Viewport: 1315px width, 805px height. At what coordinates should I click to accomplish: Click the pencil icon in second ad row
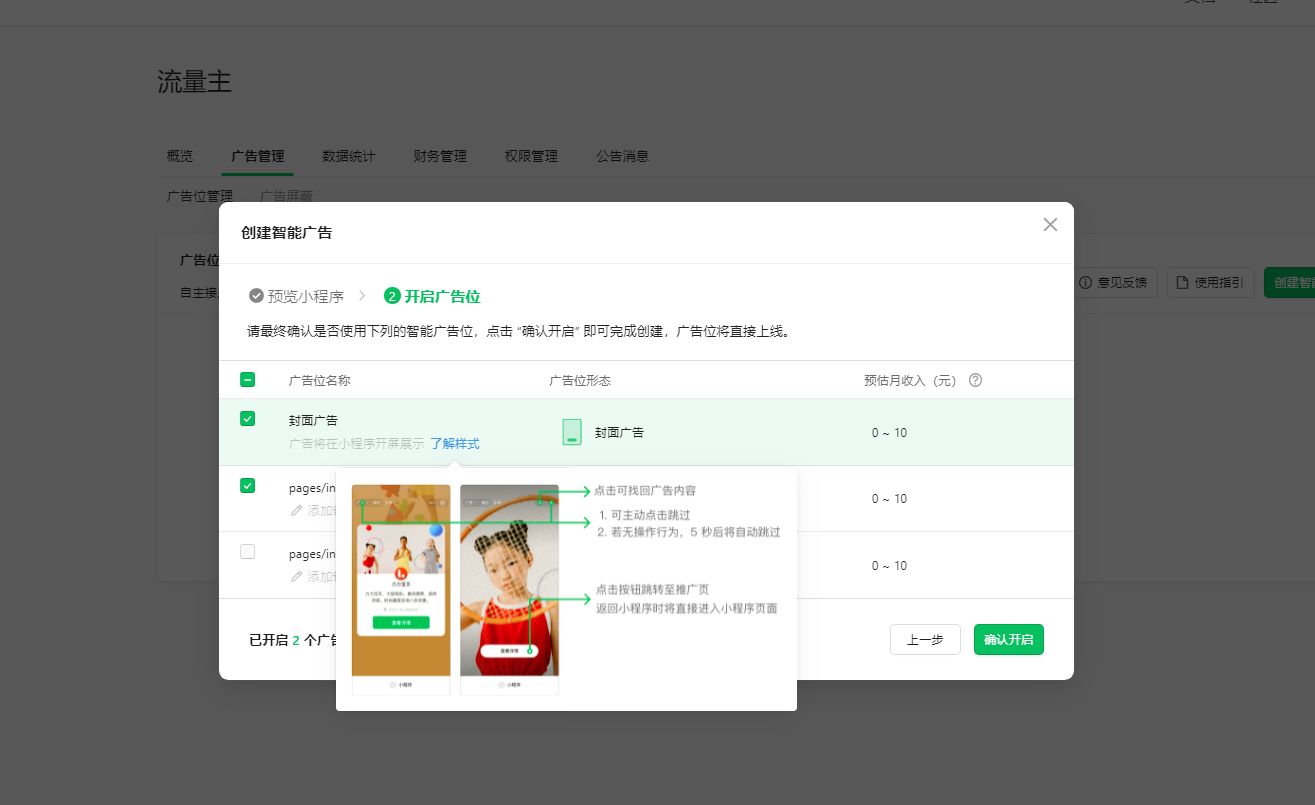(x=296, y=510)
